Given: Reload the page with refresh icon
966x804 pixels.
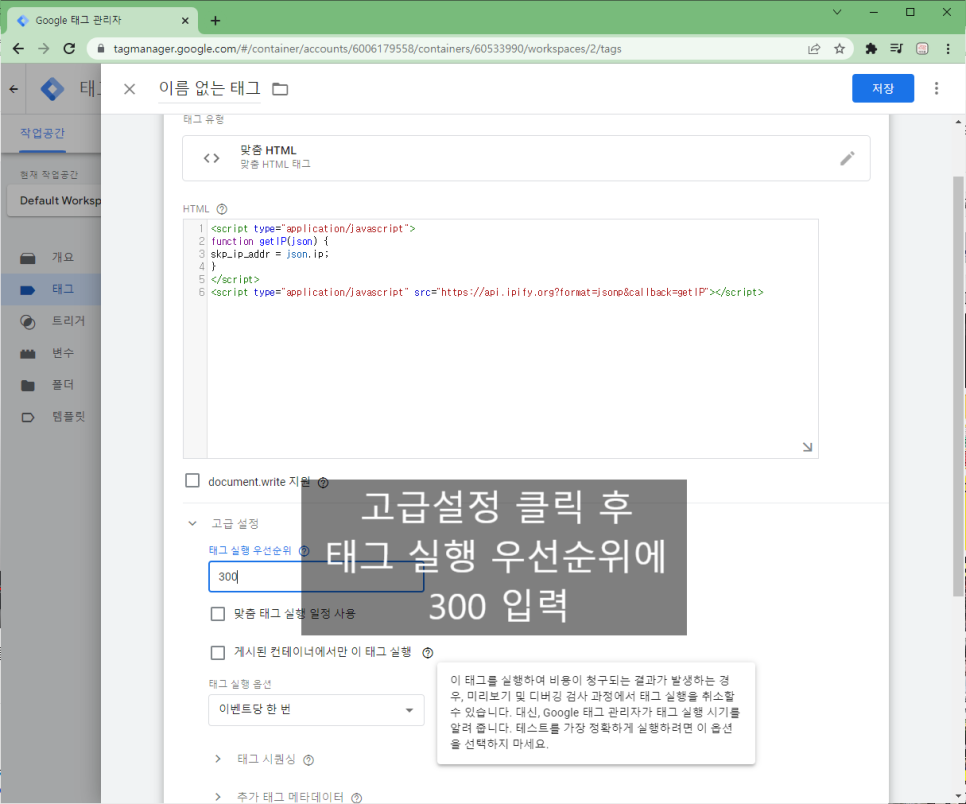Looking at the screenshot, I should [x=69, y=49].
